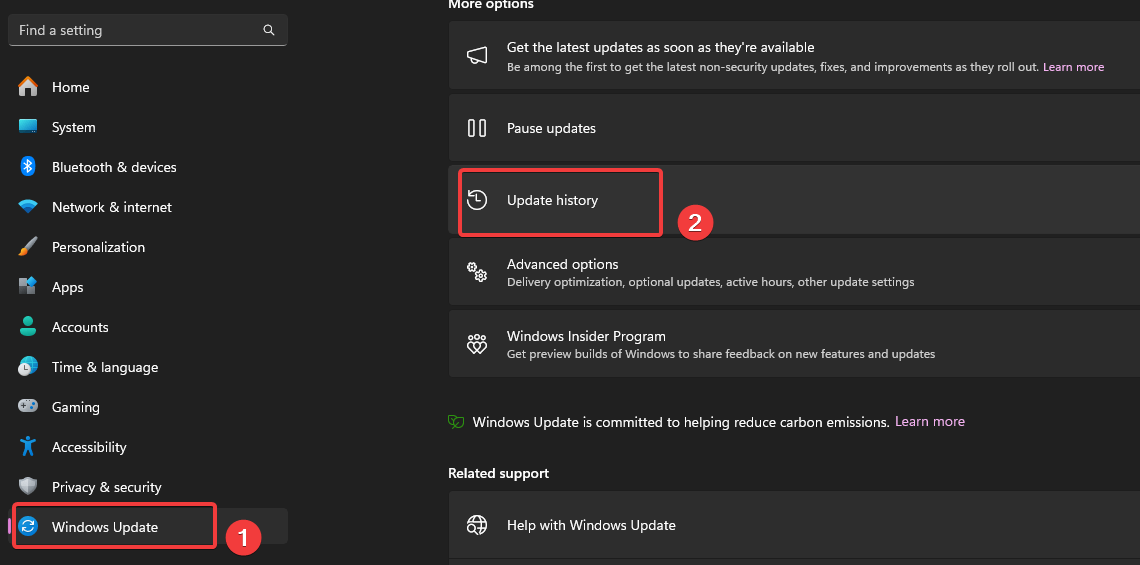Click the Gaming controller icon
This screenshot has width=1140, height=565.
coord(28,407)
